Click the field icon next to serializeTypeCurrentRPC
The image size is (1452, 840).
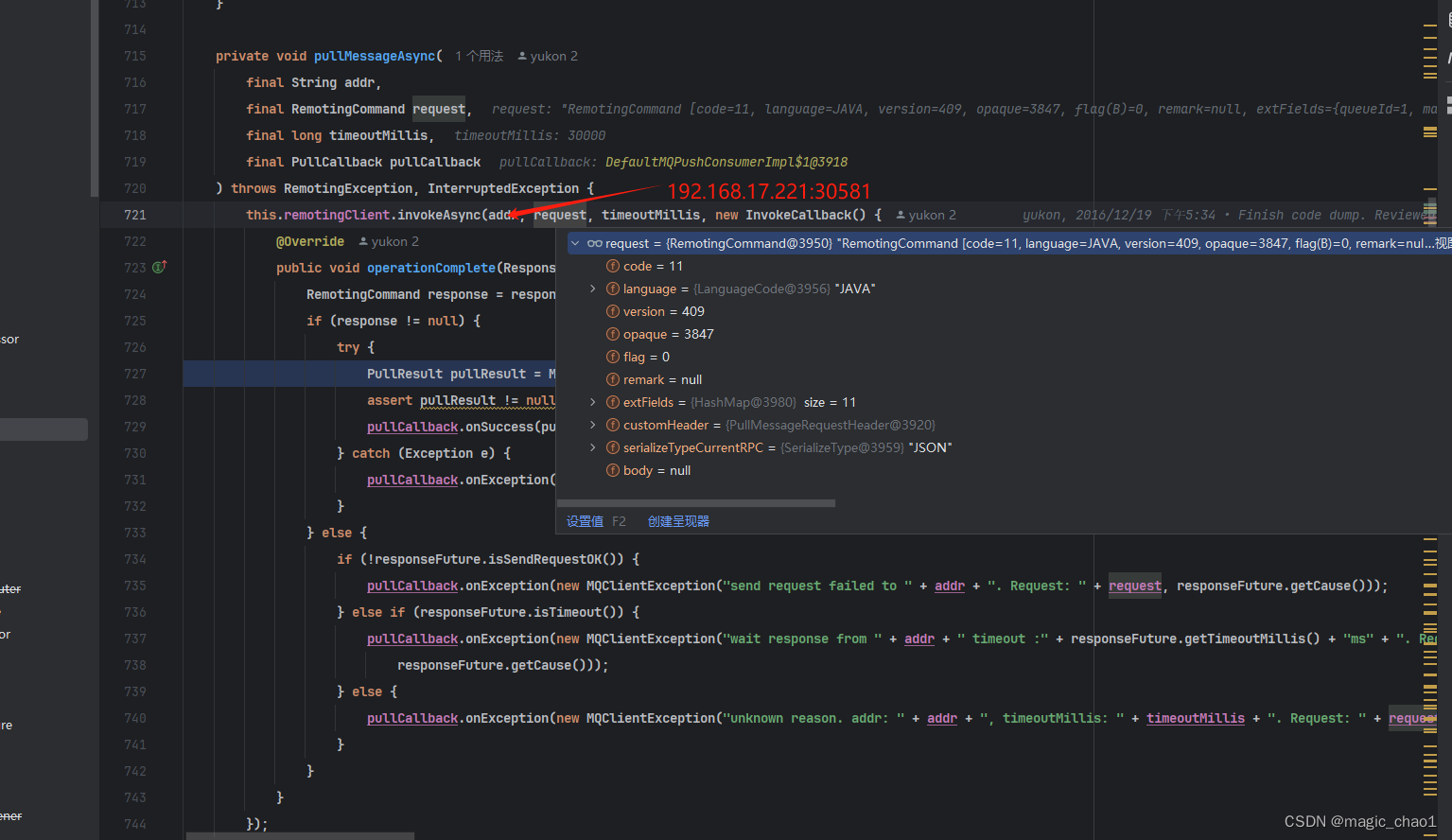(613, 447)
